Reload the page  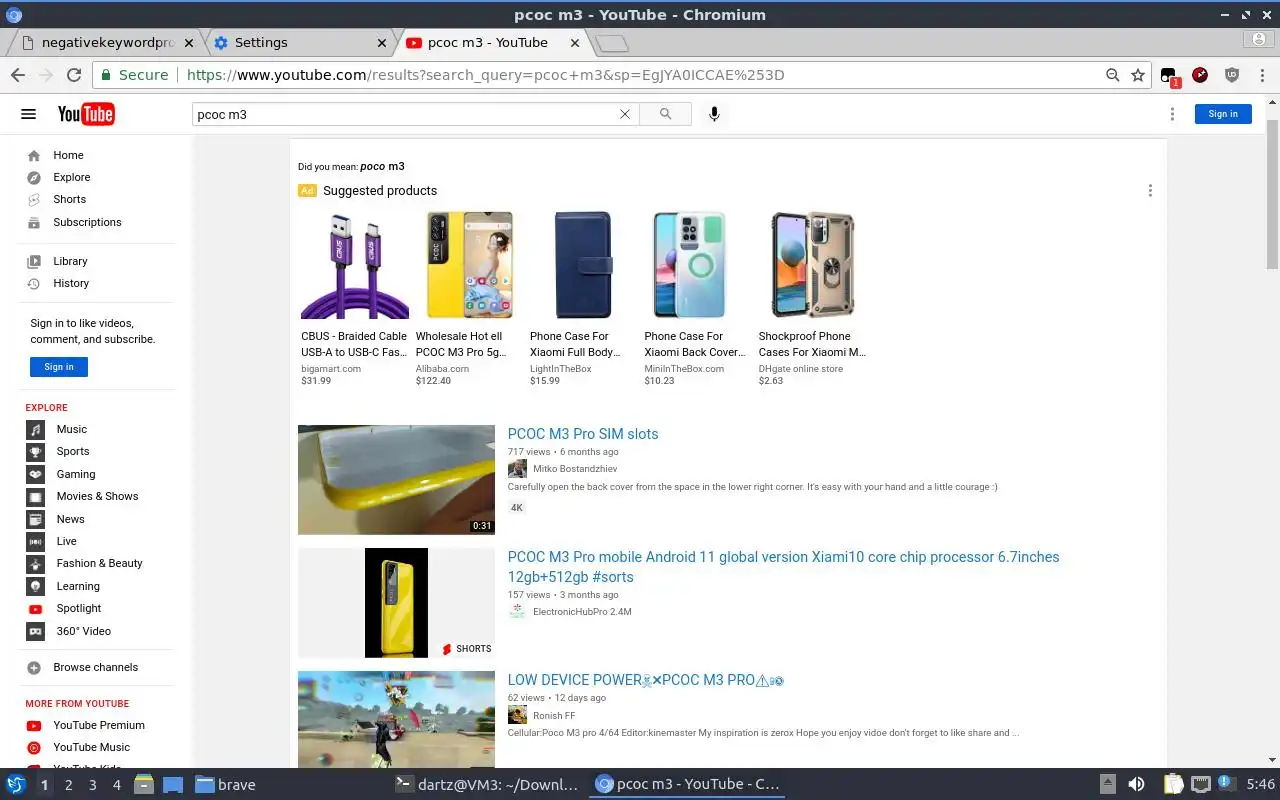pyautogui.click(x=73, y=75)
